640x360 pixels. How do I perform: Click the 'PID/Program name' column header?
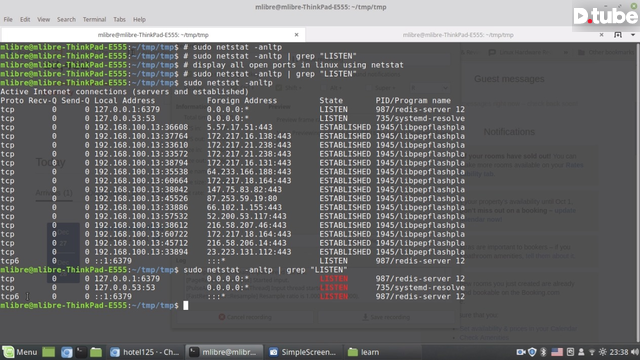point(413,100)
